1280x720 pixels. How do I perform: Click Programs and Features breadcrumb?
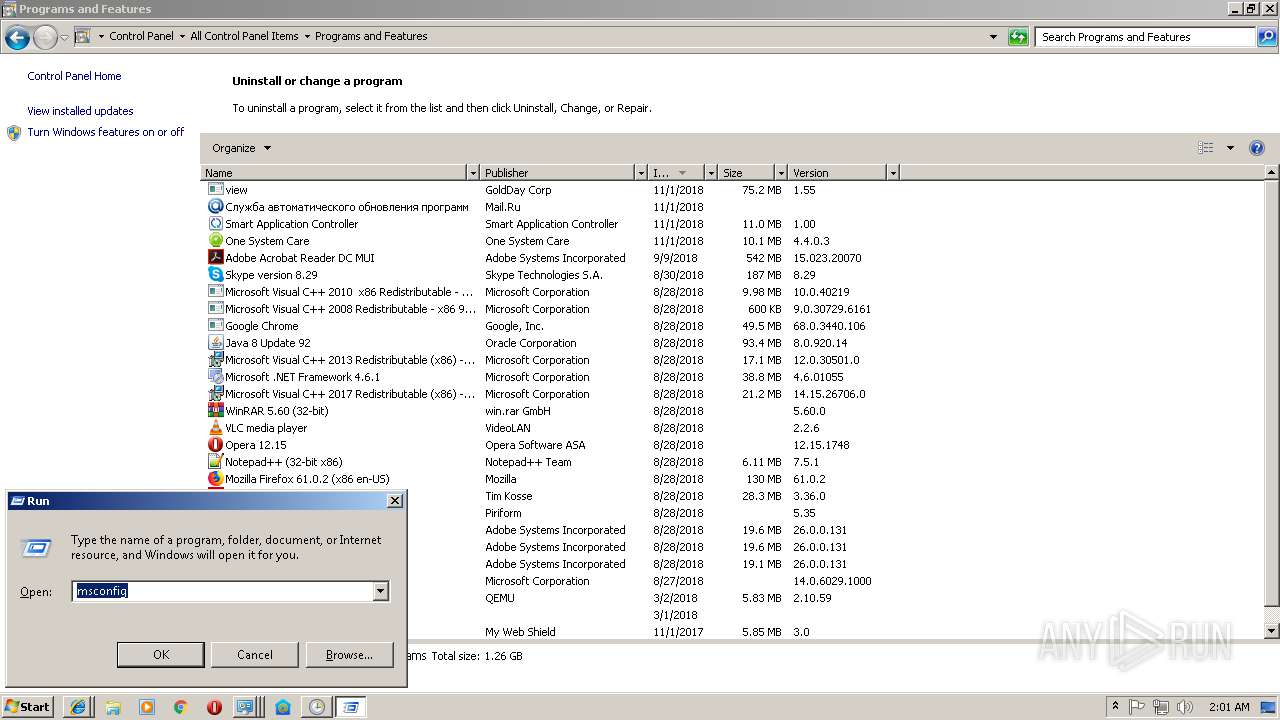pyautogui.click(x=371, y=36)
